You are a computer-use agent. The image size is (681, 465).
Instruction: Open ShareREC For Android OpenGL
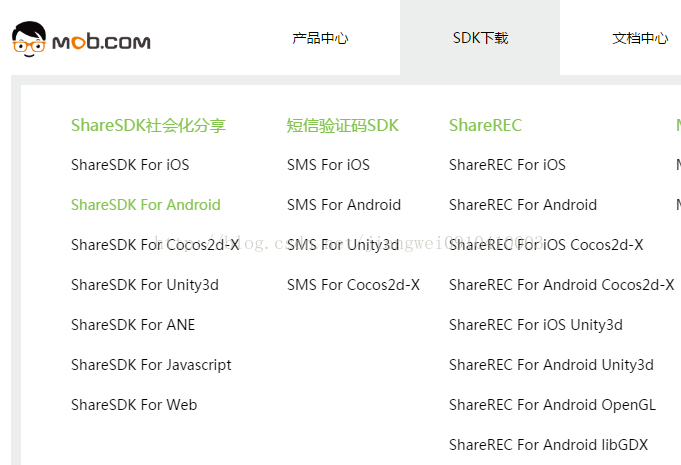pos(552,405)
